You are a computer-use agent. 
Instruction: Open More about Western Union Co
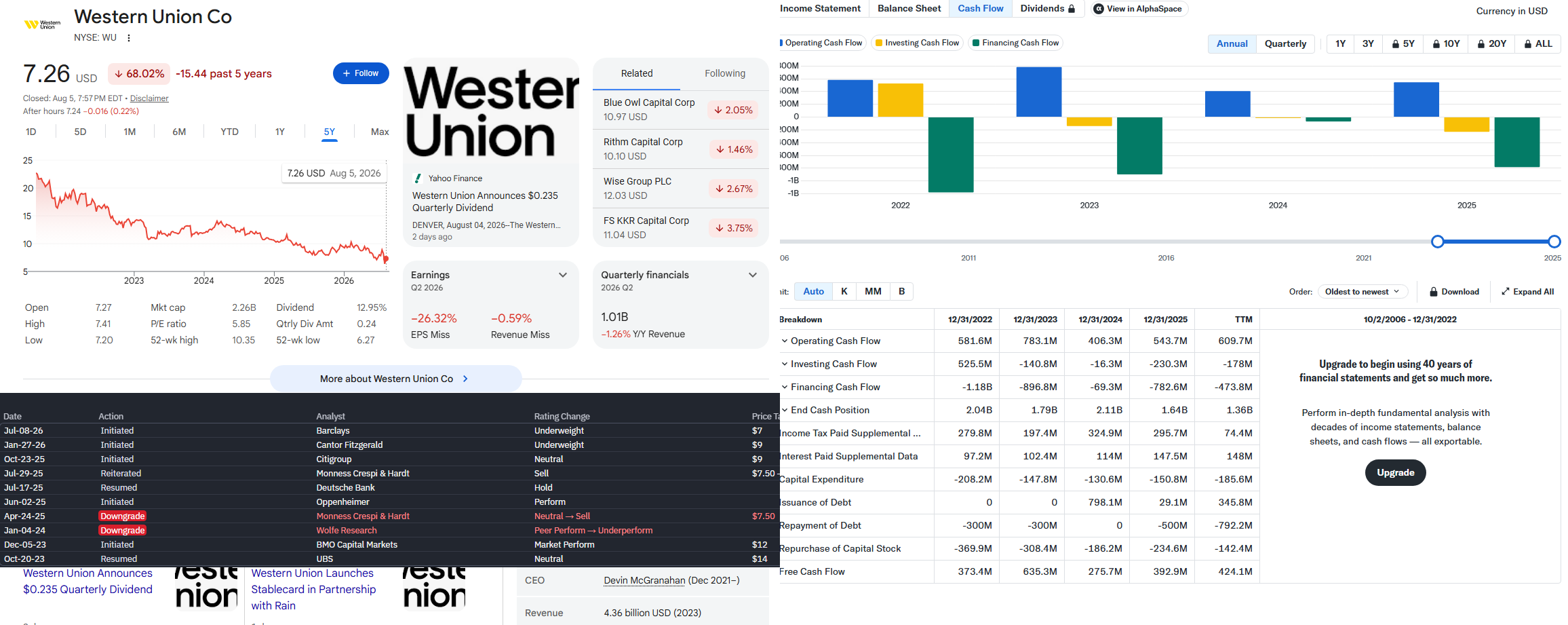395,379
